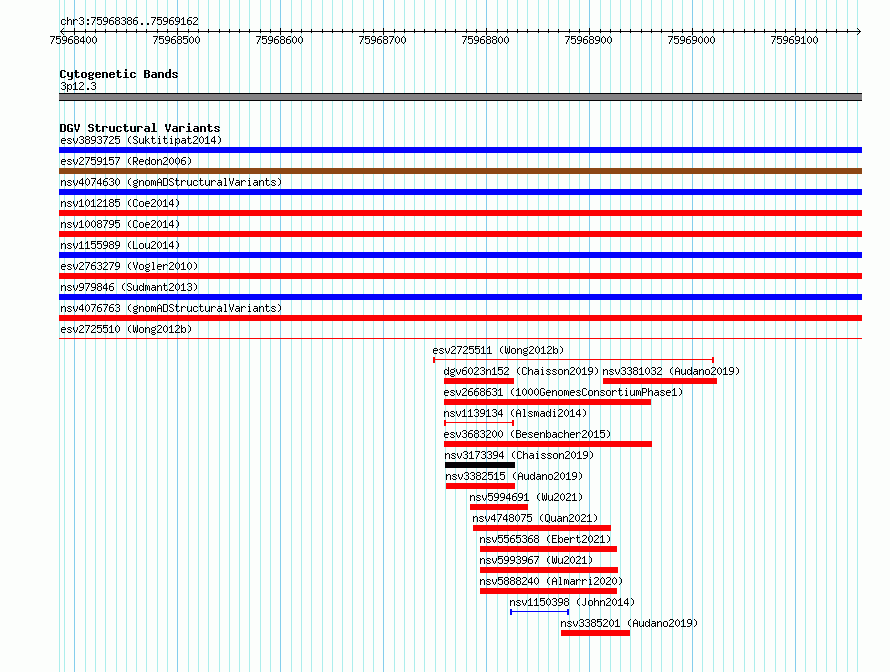Open nsv3382515 (Audano2019) variant label

click(514, 476)
